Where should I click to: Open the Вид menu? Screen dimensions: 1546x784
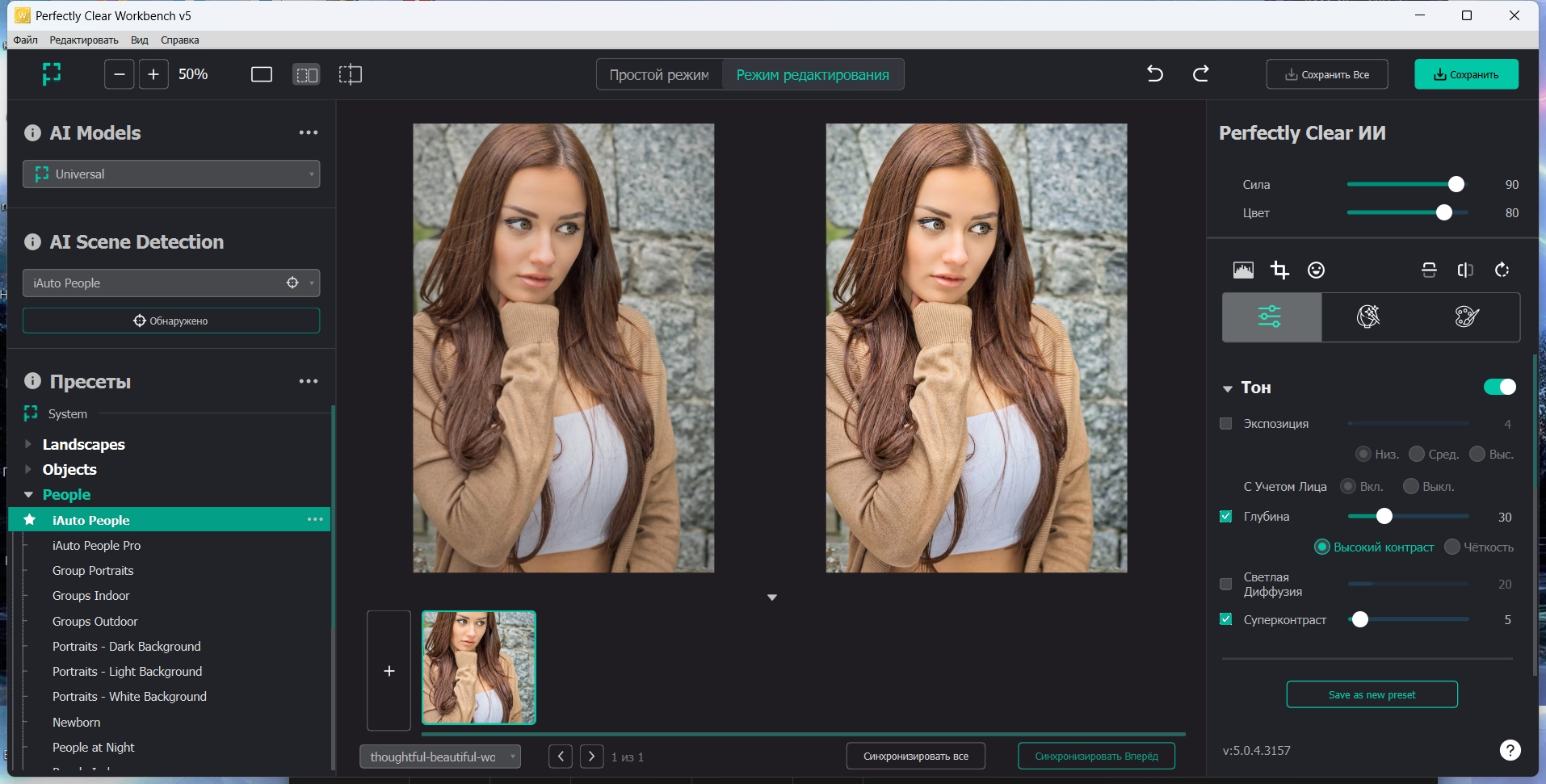point(140,40)
